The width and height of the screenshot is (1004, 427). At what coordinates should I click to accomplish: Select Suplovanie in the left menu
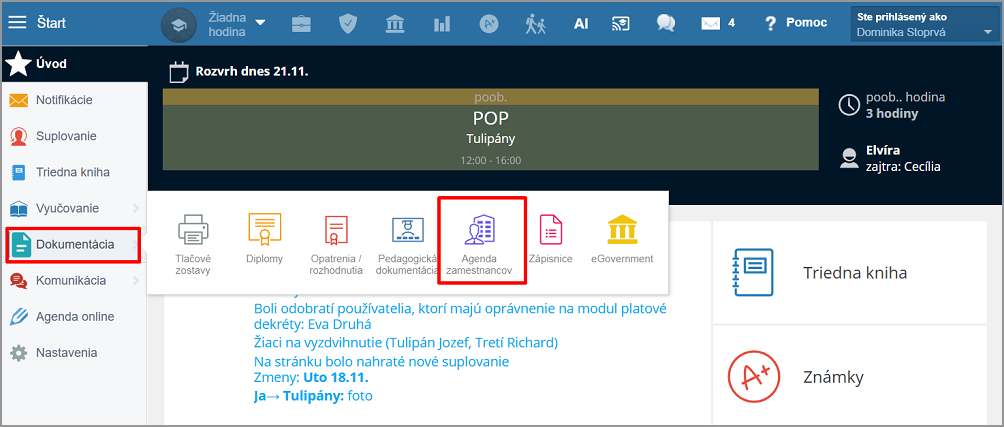66,136
